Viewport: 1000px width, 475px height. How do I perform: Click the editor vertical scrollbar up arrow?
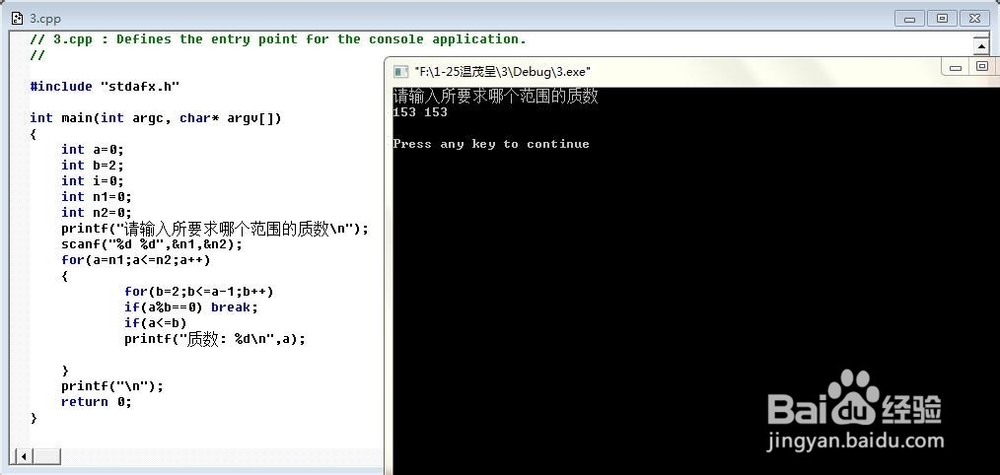tap(981, 46)
